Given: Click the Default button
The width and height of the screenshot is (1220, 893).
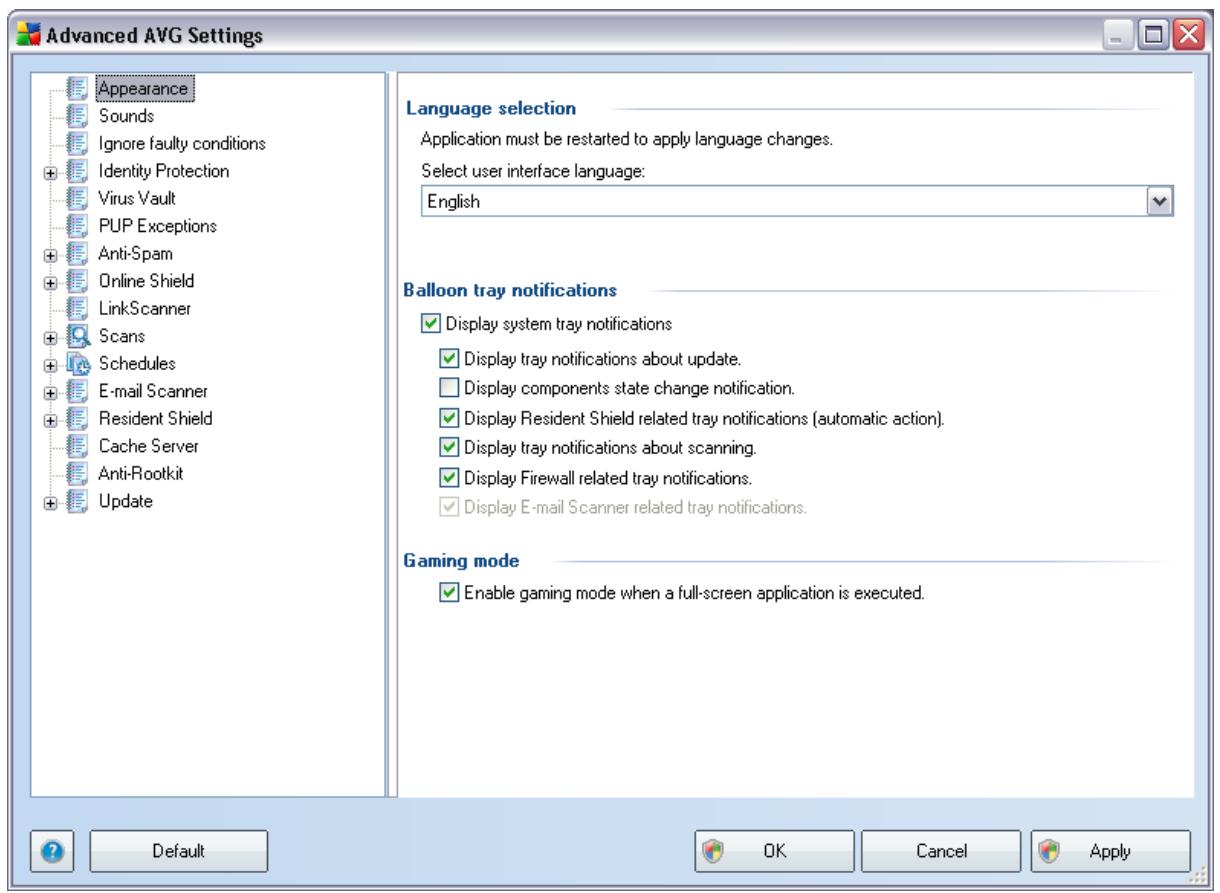Looking at the screenshot, I should (179, 851).
